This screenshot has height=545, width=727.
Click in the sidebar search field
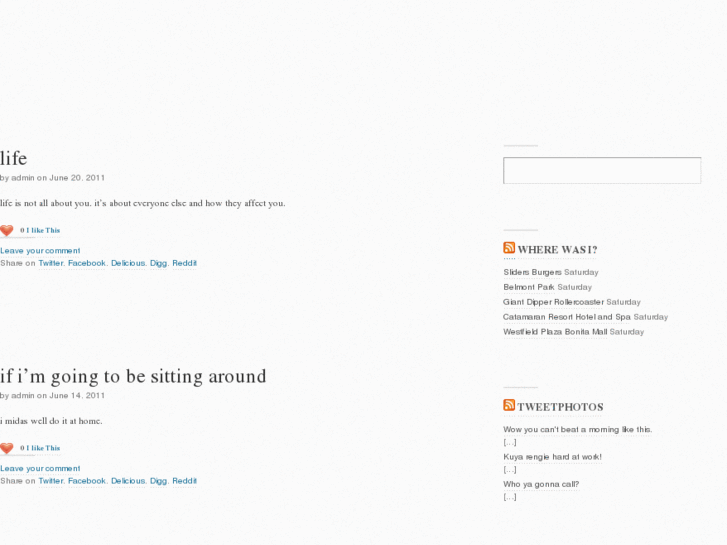coord(602,170)
